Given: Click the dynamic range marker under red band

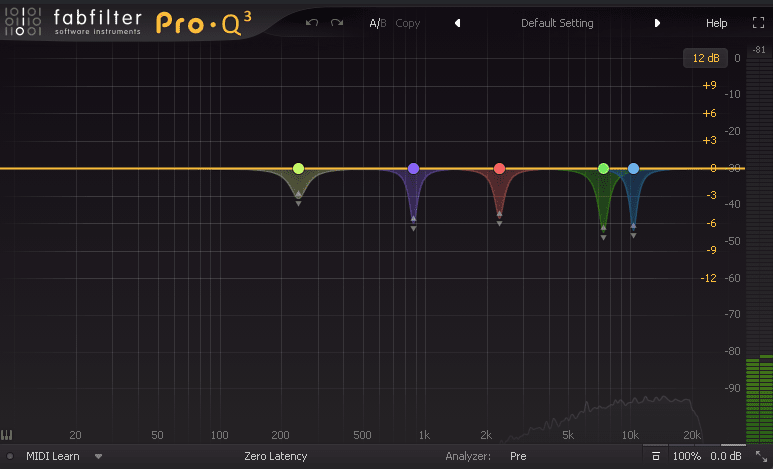Looking at the screenshot, I should [499, 219].
